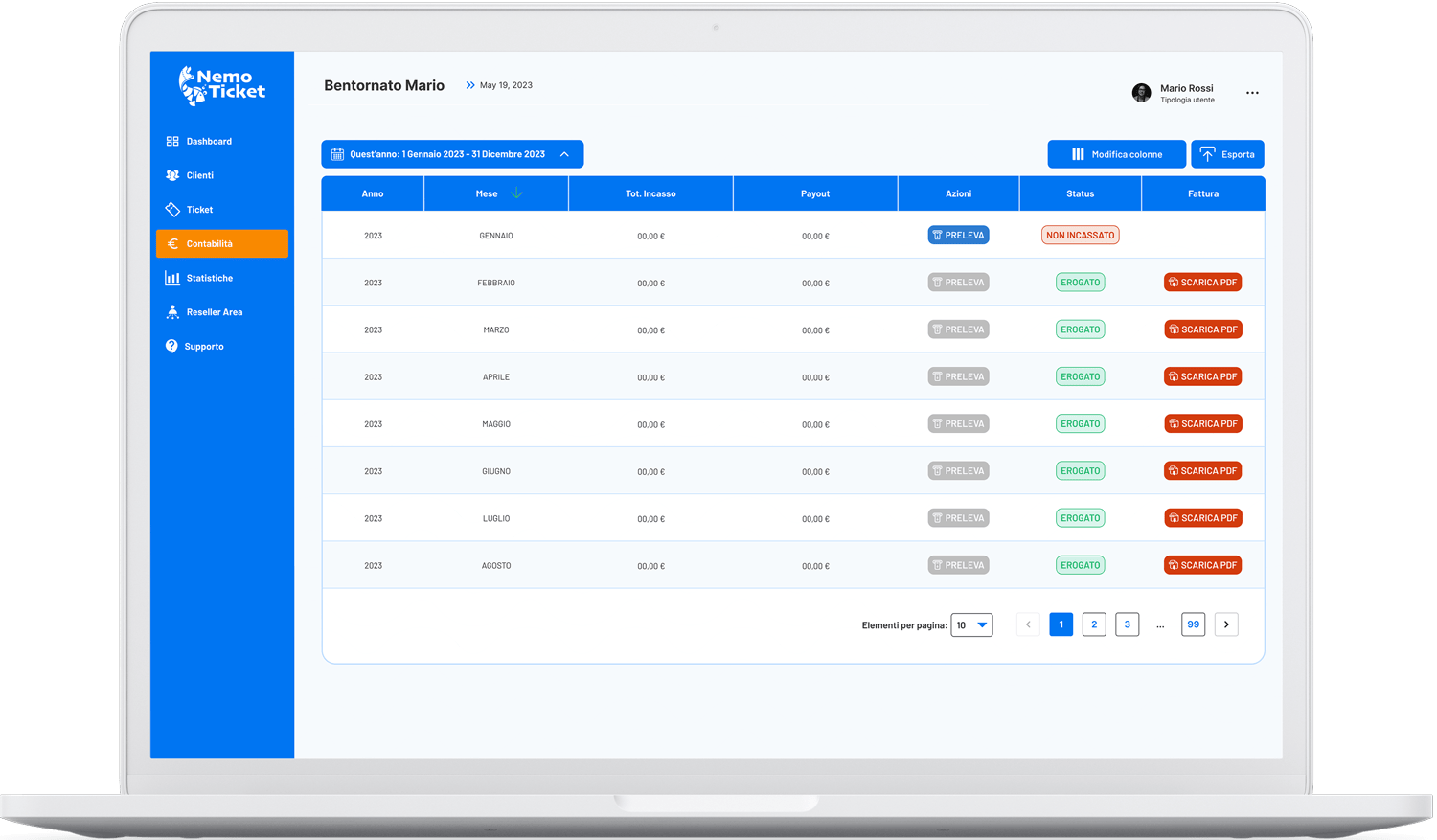This screenshot has height=840, width=1437.
Task: Click the Statistiche bar chart icon
Action: (172, 279)
